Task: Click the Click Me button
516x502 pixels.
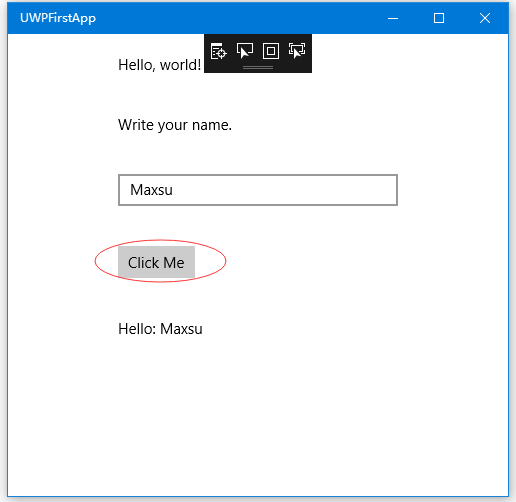Action: (x=156, y=262)
